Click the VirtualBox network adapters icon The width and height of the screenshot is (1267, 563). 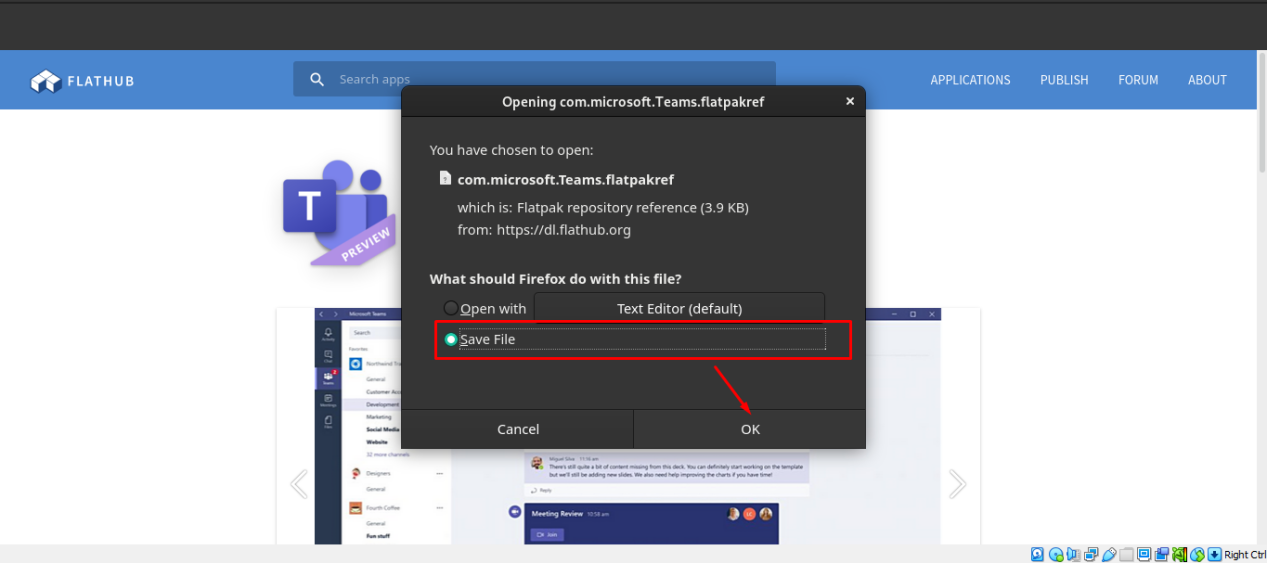click(1091, 554)
